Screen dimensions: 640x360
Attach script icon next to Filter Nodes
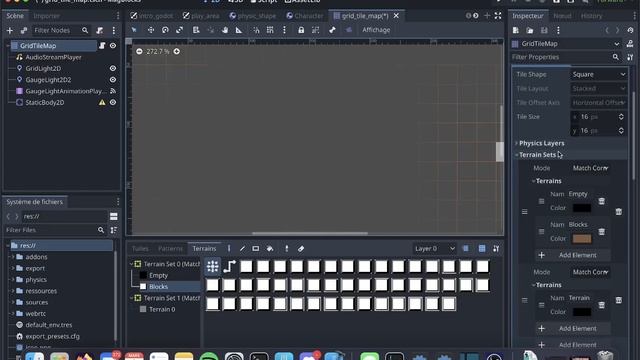pos(100,30)
